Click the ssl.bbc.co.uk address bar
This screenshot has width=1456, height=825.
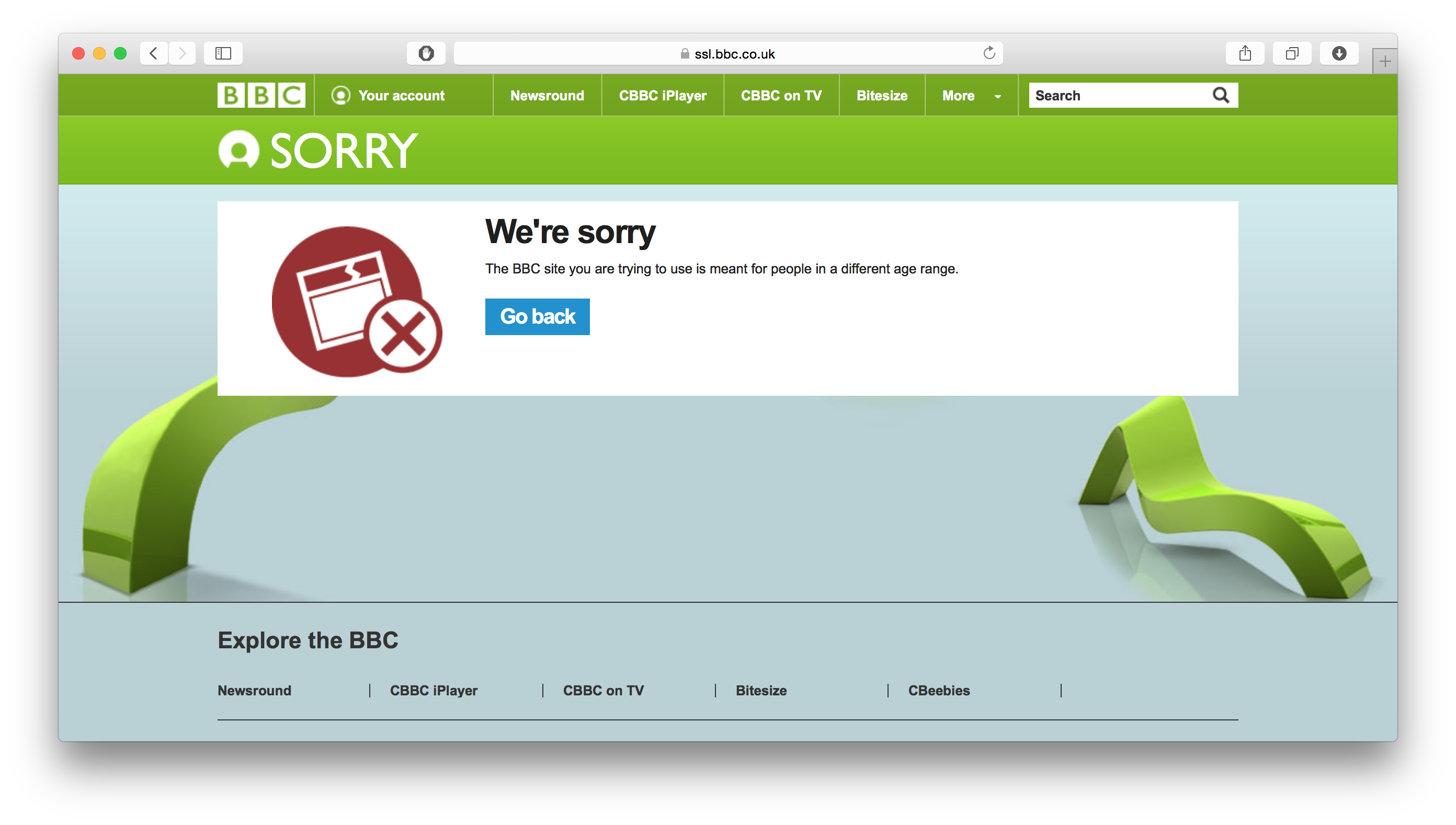tap(729, 53)
